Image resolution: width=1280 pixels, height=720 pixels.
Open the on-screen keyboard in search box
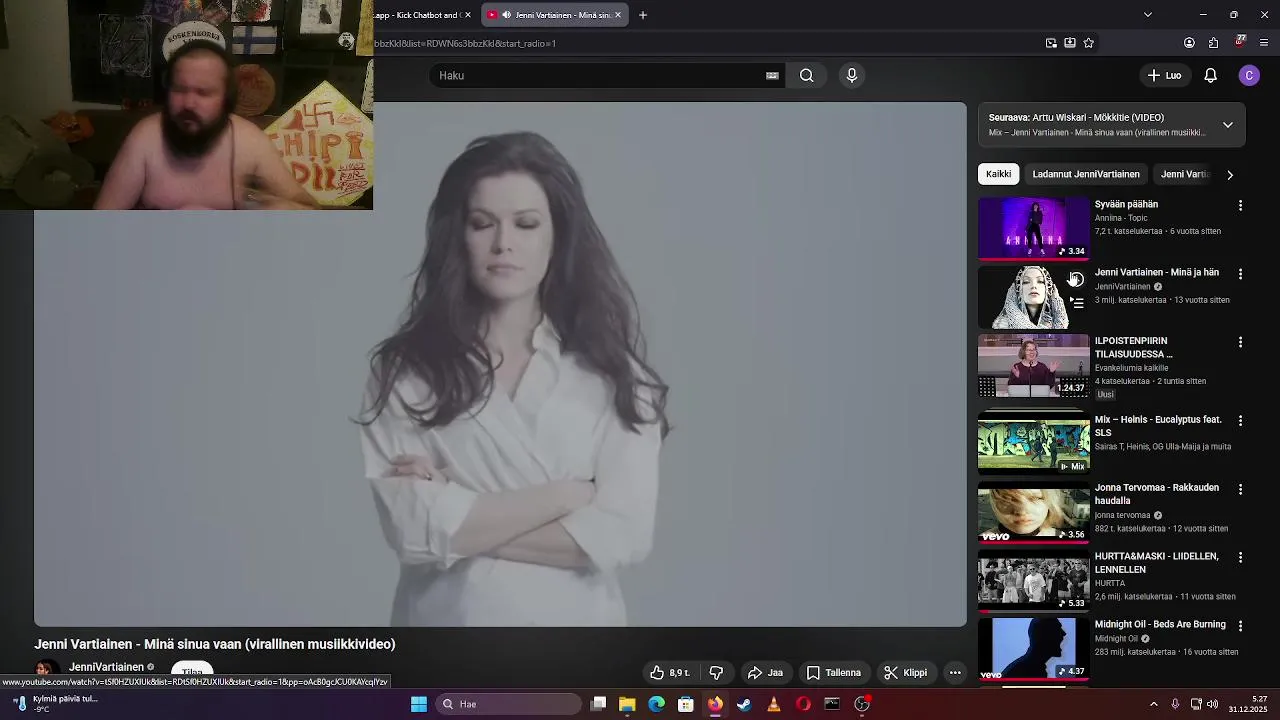[x=772, y=75]
